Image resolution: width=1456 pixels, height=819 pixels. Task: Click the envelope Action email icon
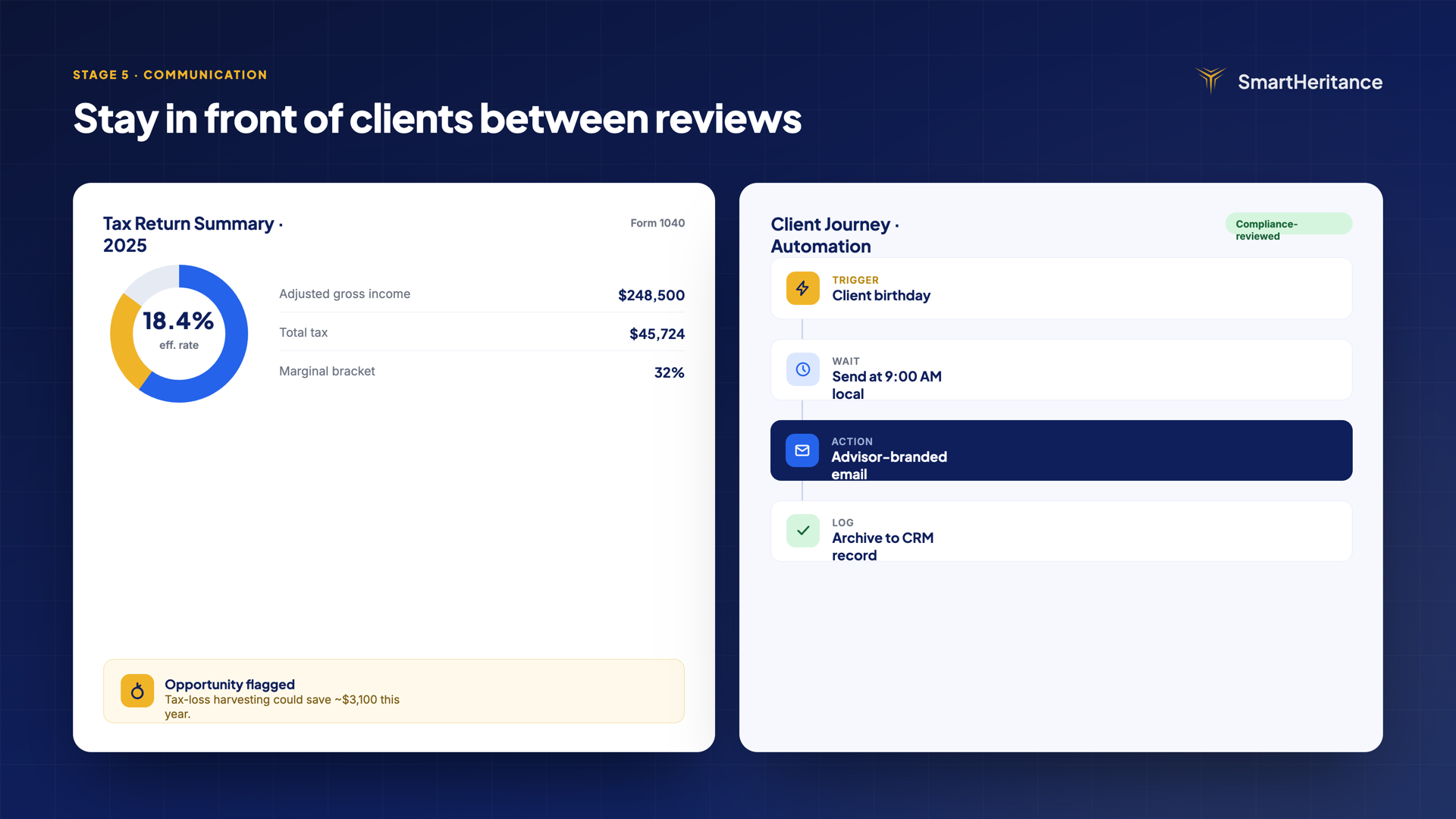[802, 450]
